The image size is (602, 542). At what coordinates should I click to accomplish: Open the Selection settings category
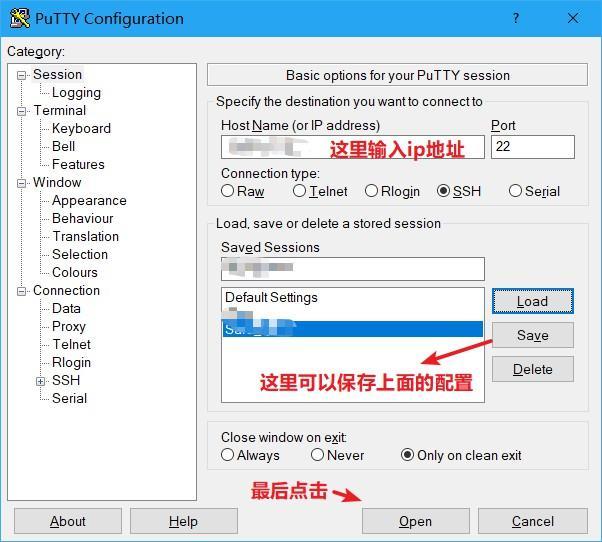(x=80, y=254)
